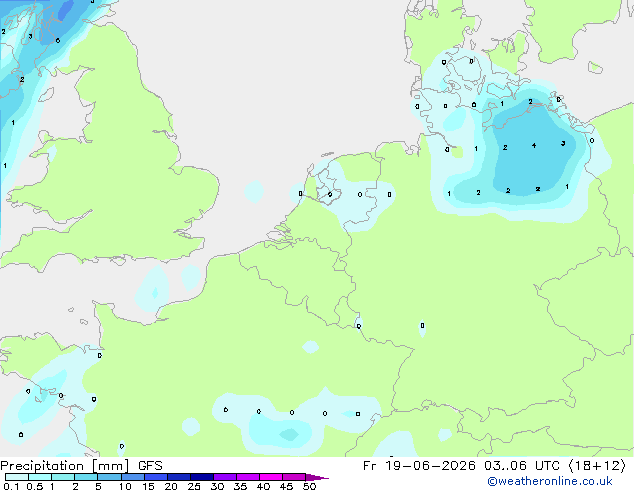Select the 30–35 mm purple legend swatch
Viewport: 634px width, 490px height.
(x=225, y=477)
